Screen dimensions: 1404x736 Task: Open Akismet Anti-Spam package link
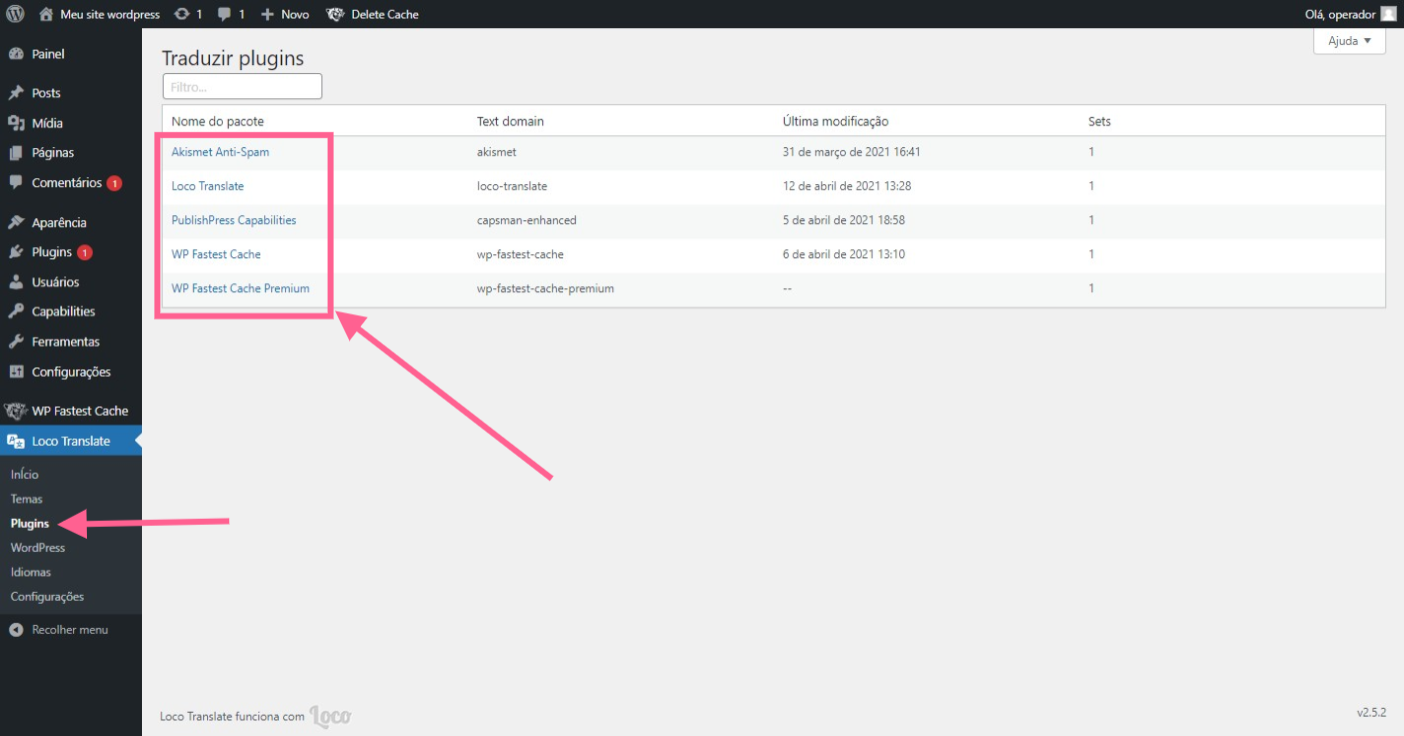[x=220, y=152]
